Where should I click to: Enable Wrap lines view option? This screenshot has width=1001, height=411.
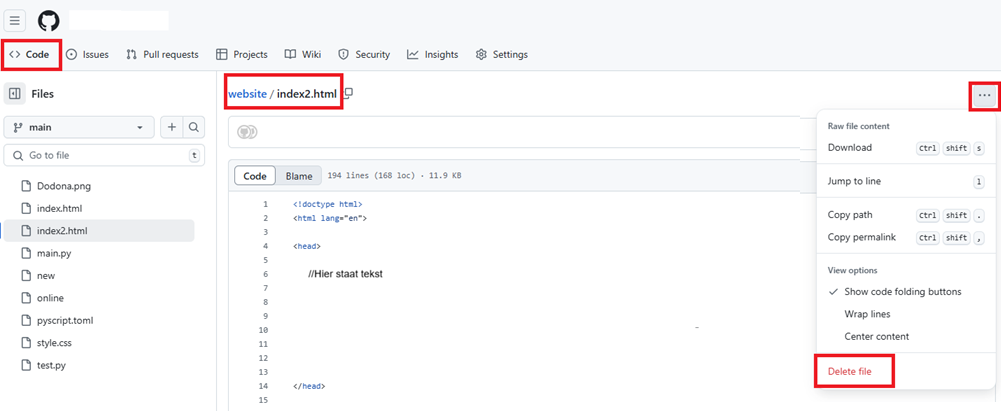pos(869,314)
